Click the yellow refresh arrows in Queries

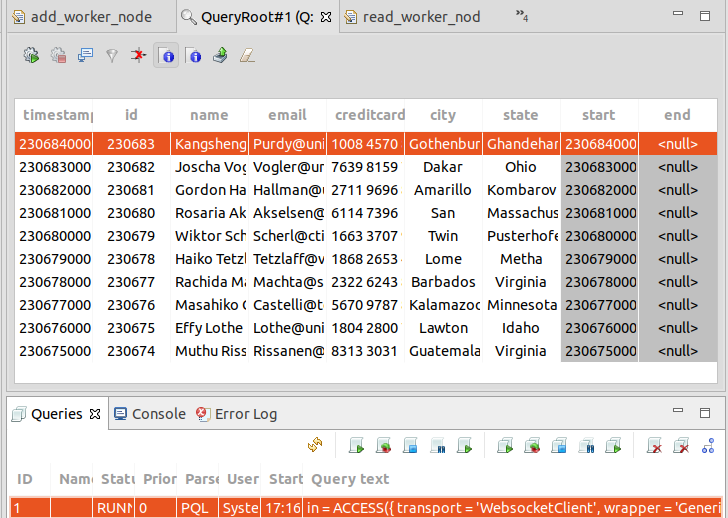tap(315, 446)
